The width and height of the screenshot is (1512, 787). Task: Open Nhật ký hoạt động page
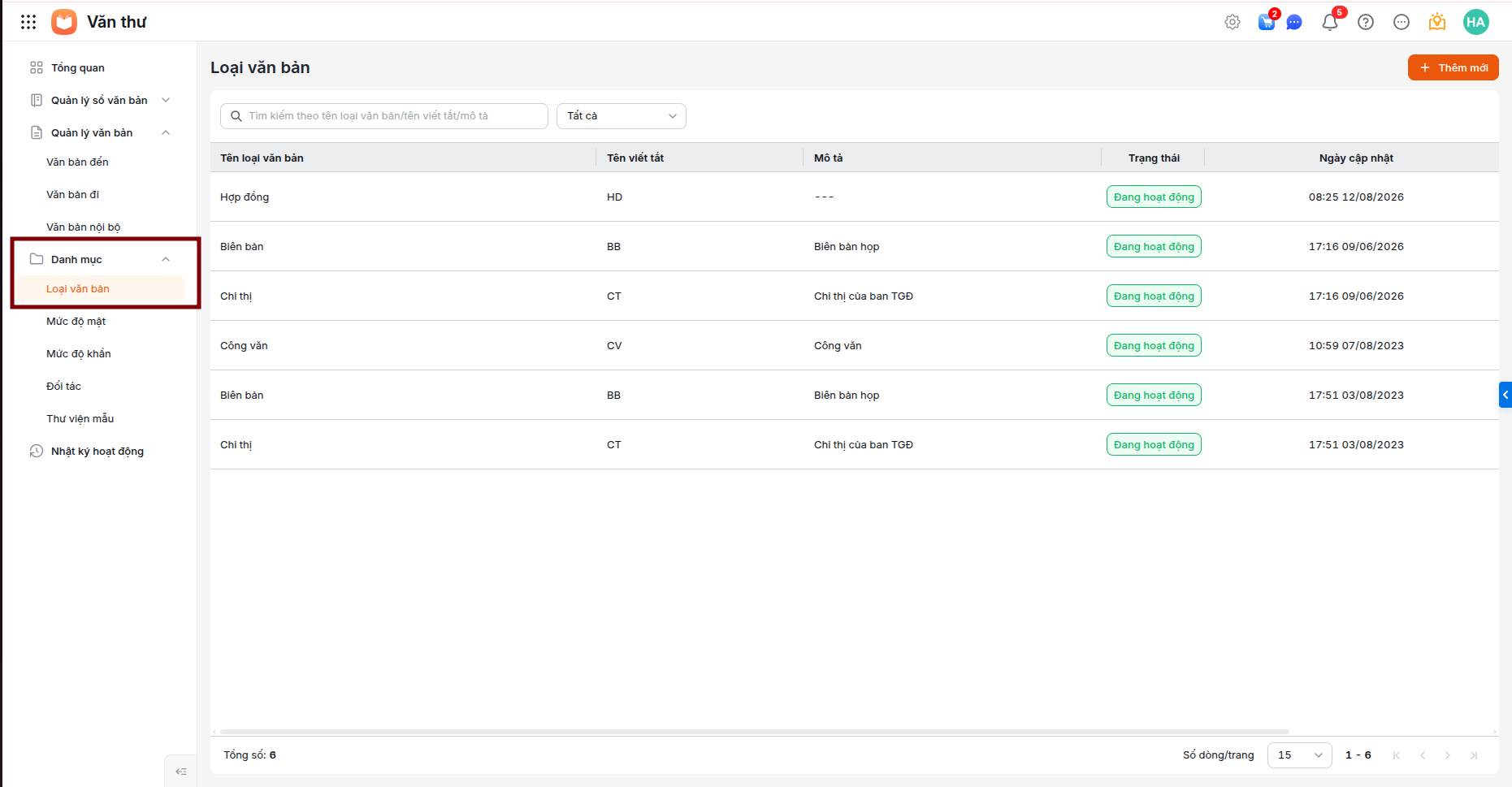(97, 451)
